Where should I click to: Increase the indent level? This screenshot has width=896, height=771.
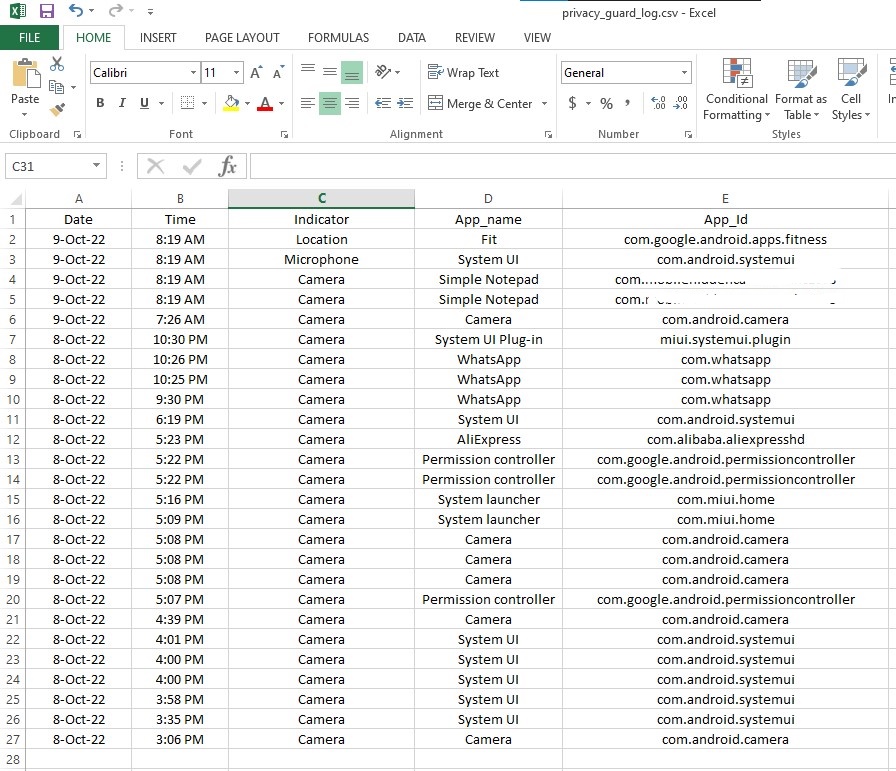point(405,103)
